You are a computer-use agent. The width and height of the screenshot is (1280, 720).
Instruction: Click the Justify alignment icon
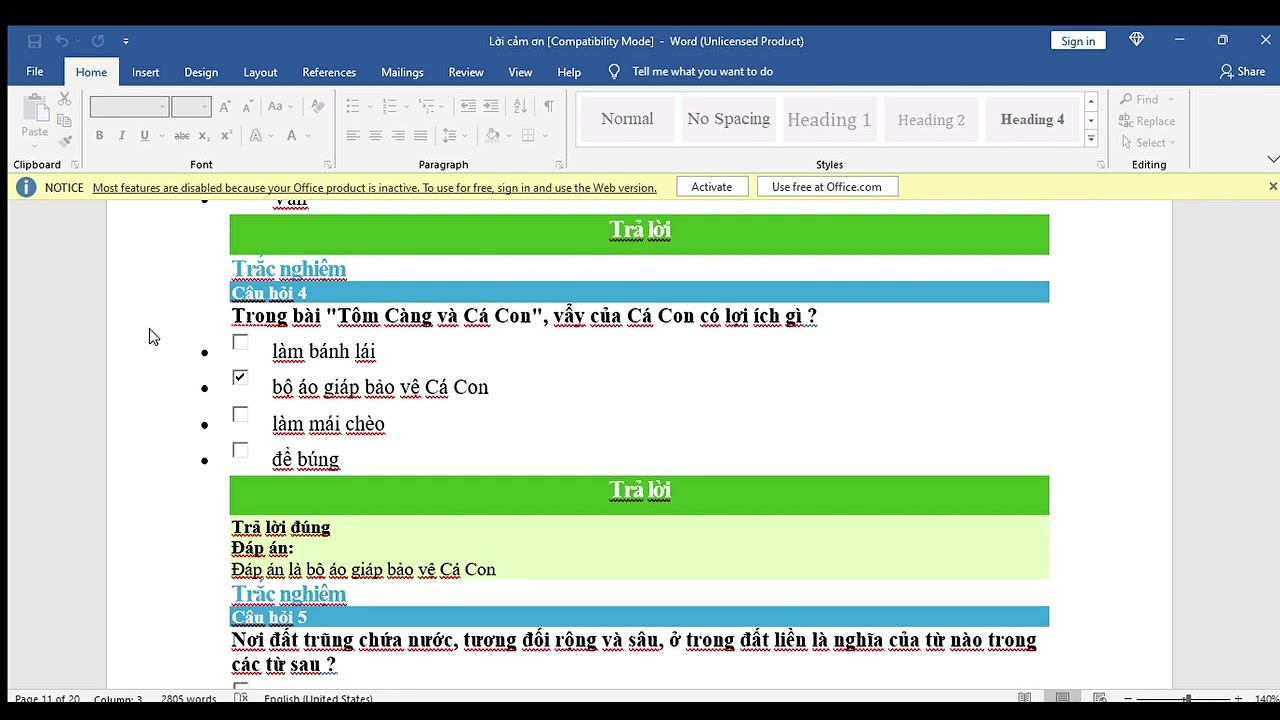point(421,136)
